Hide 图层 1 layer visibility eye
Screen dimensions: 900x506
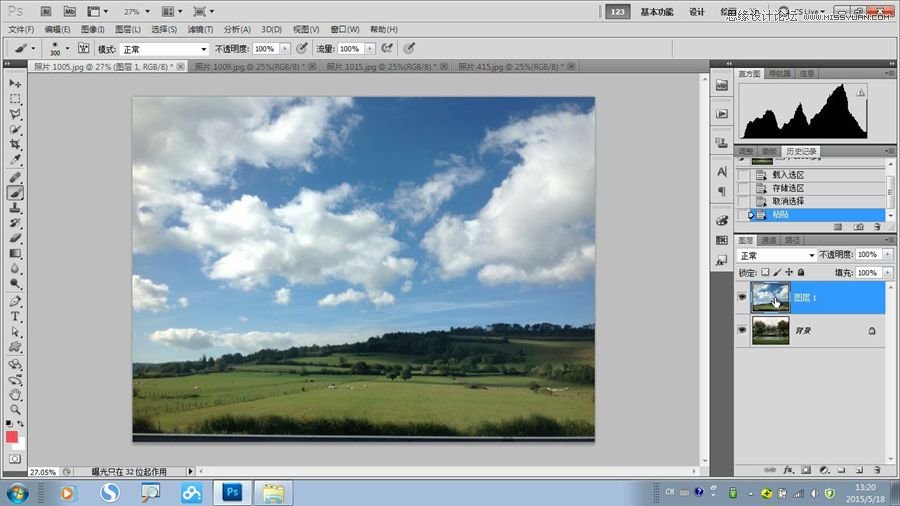click(742, 297)
